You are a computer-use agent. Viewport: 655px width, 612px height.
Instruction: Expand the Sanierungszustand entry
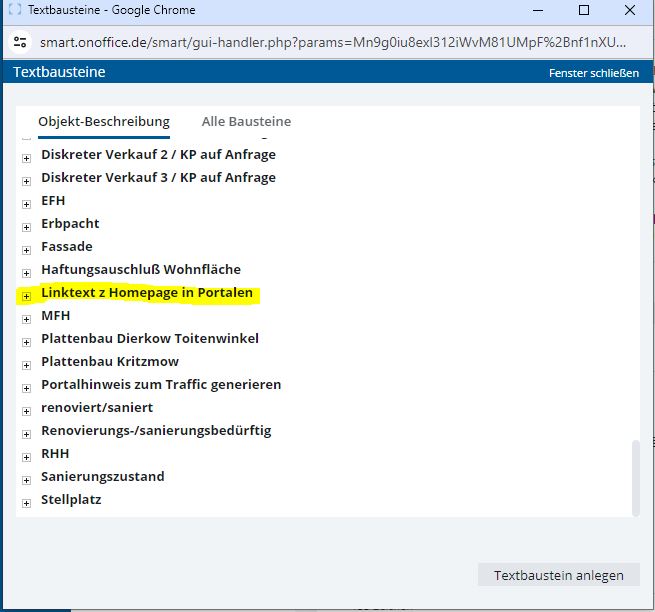pyautogui.click(x=27, y=478)
